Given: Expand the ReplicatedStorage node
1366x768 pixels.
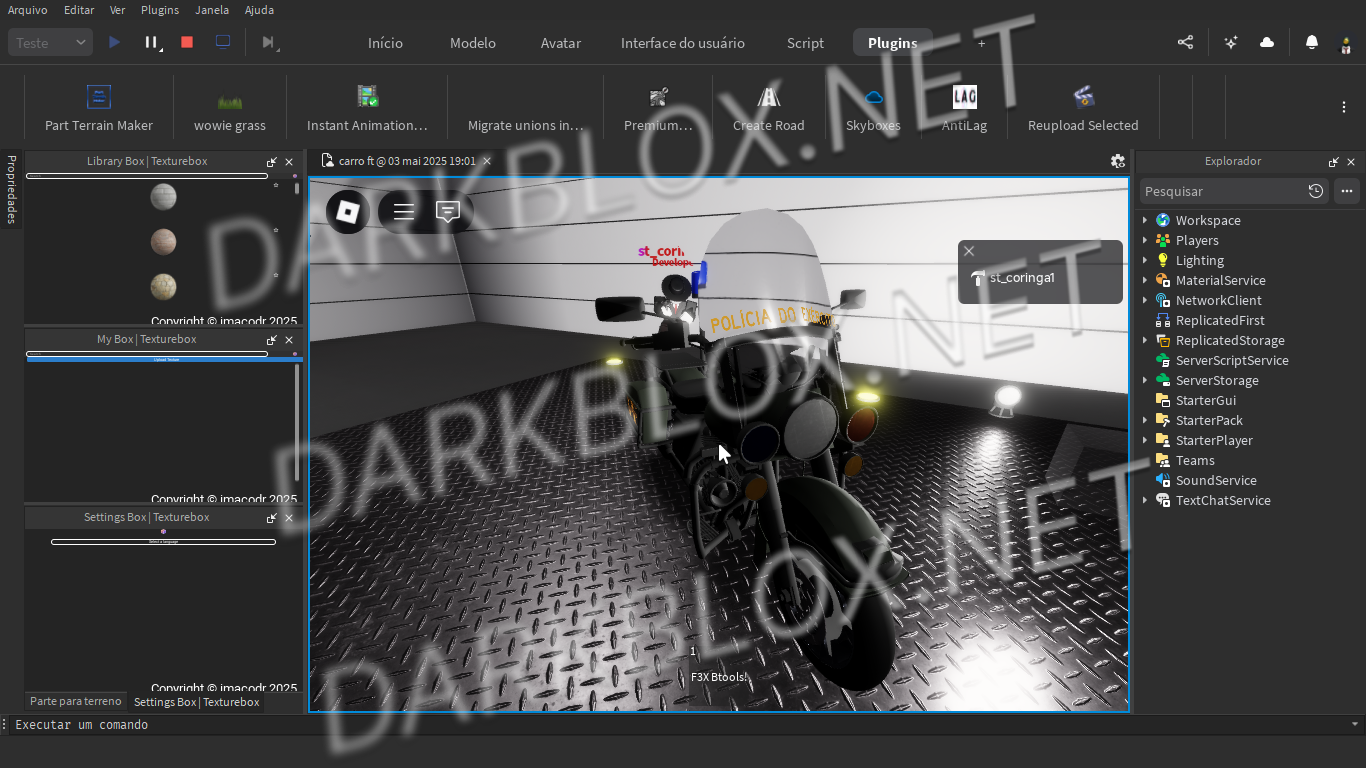Looking at the screenshot, I should 1145,340.
